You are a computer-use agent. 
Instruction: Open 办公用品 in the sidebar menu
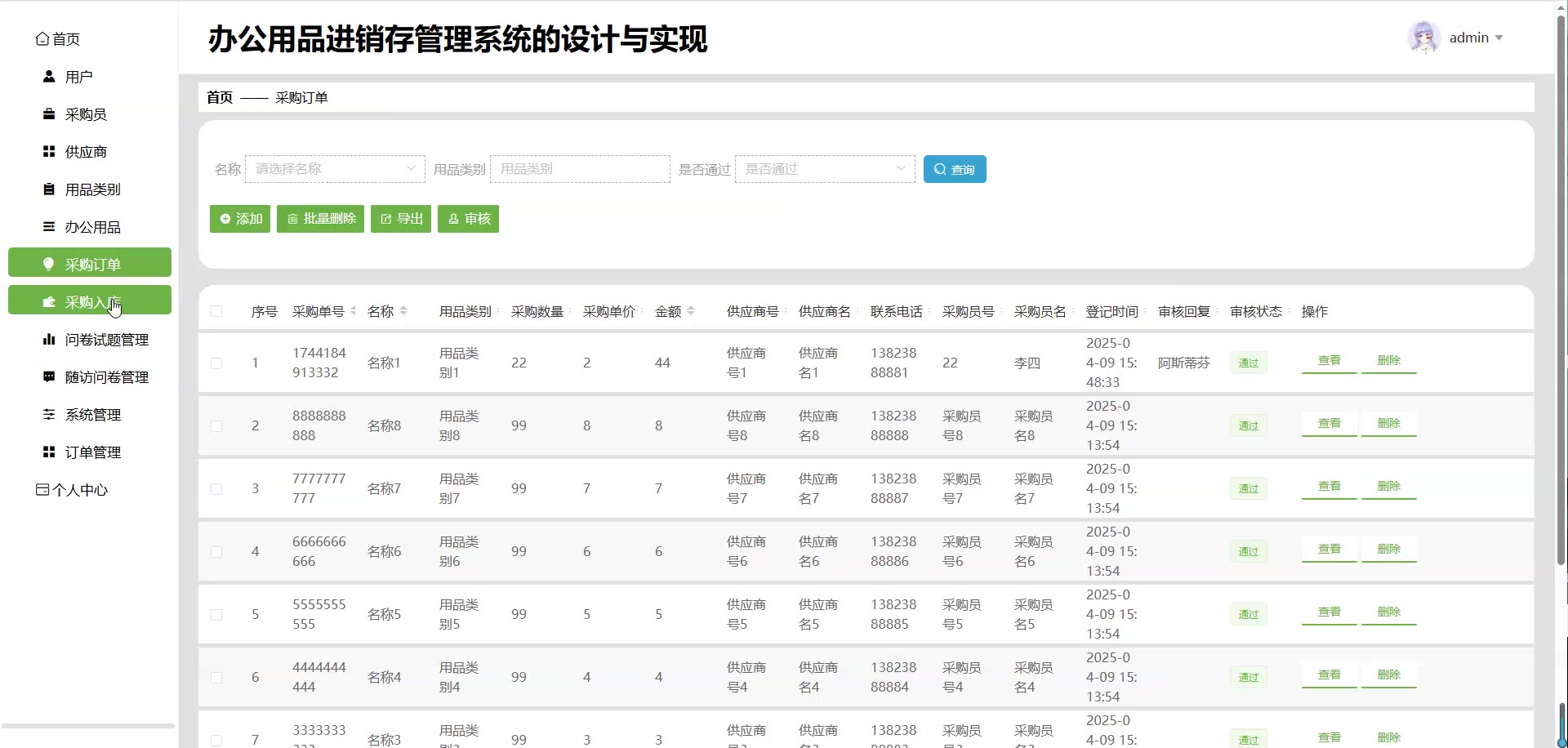92,227
